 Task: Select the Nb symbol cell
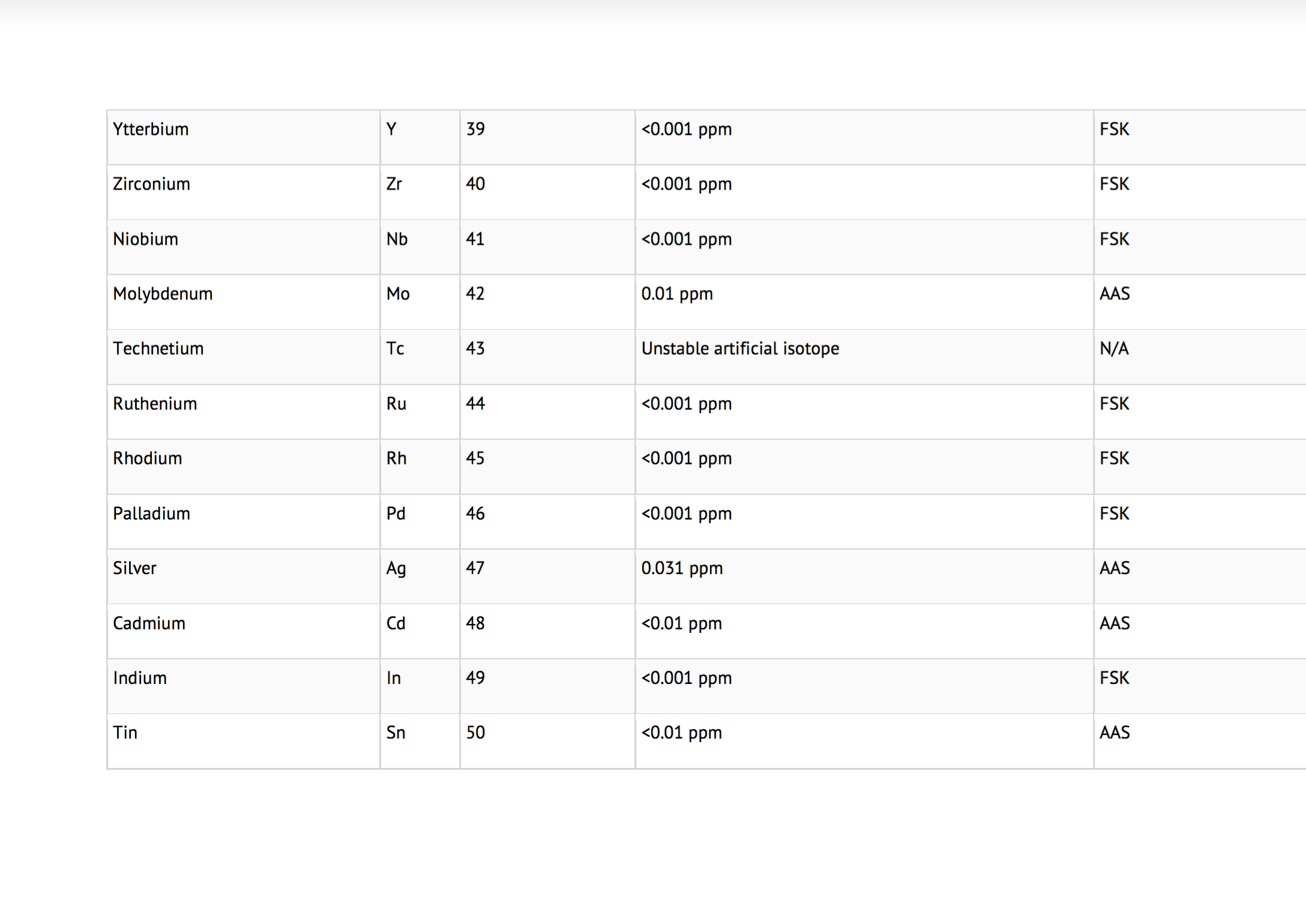[397, 239]
